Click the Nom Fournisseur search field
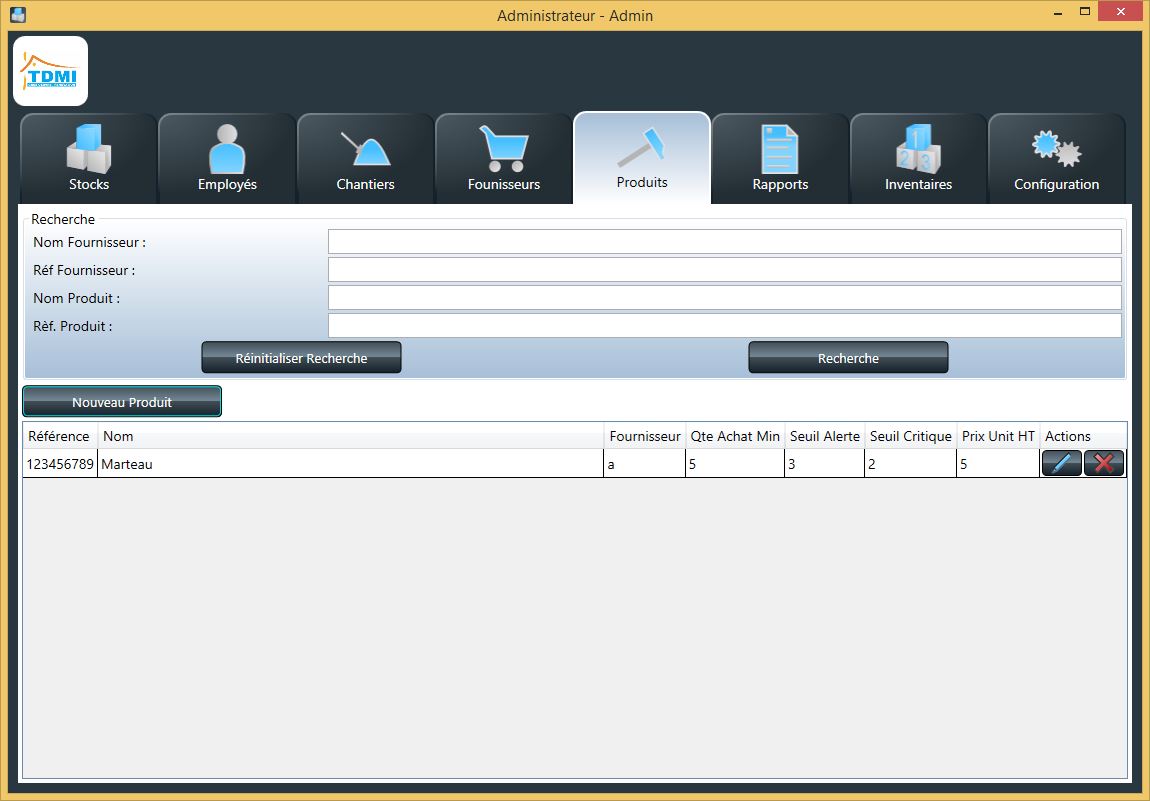Viewport: 1150px width, 801px height. (725, 241)
